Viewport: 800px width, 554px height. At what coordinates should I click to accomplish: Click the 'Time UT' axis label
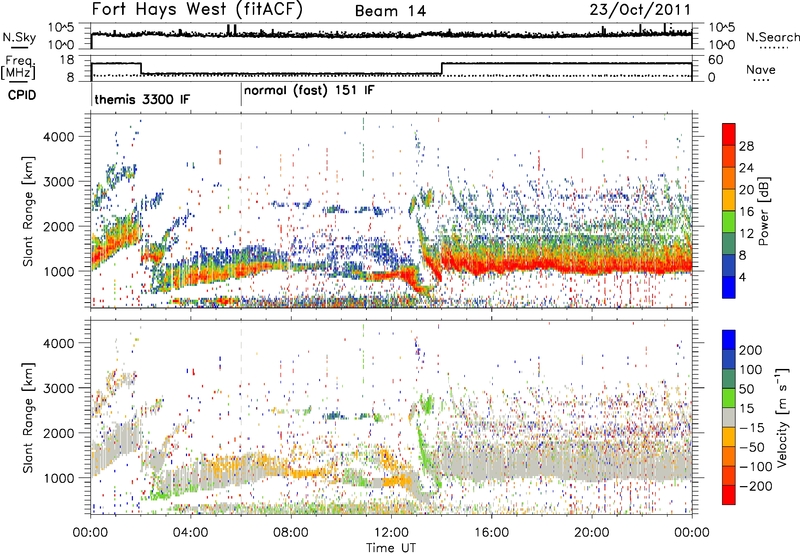pyautogui.click(x=391, y=547)
